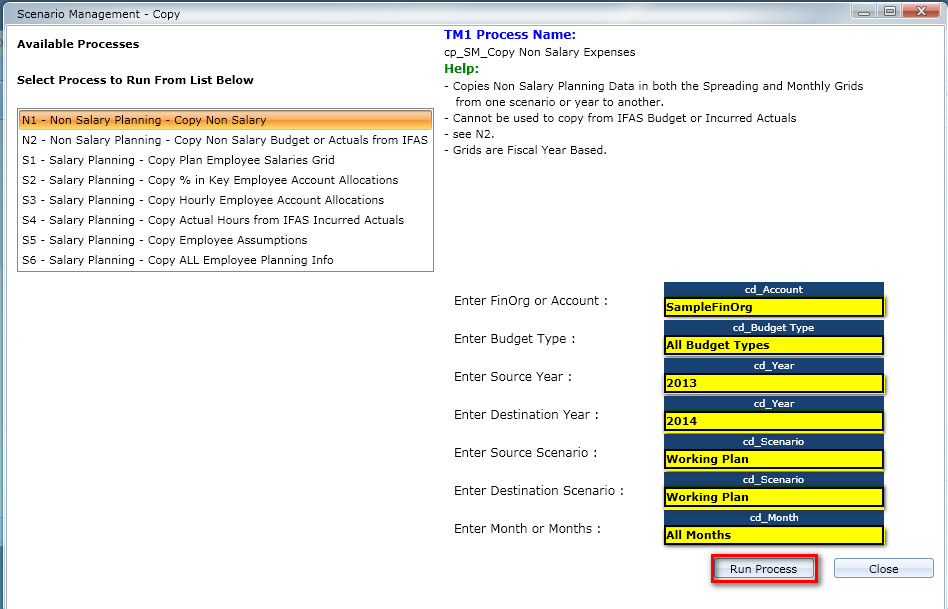This screenshot has height=609, width=948.
Task: Select S4 Copy Actual Hours from IFAS
Action: click(225, 220)
